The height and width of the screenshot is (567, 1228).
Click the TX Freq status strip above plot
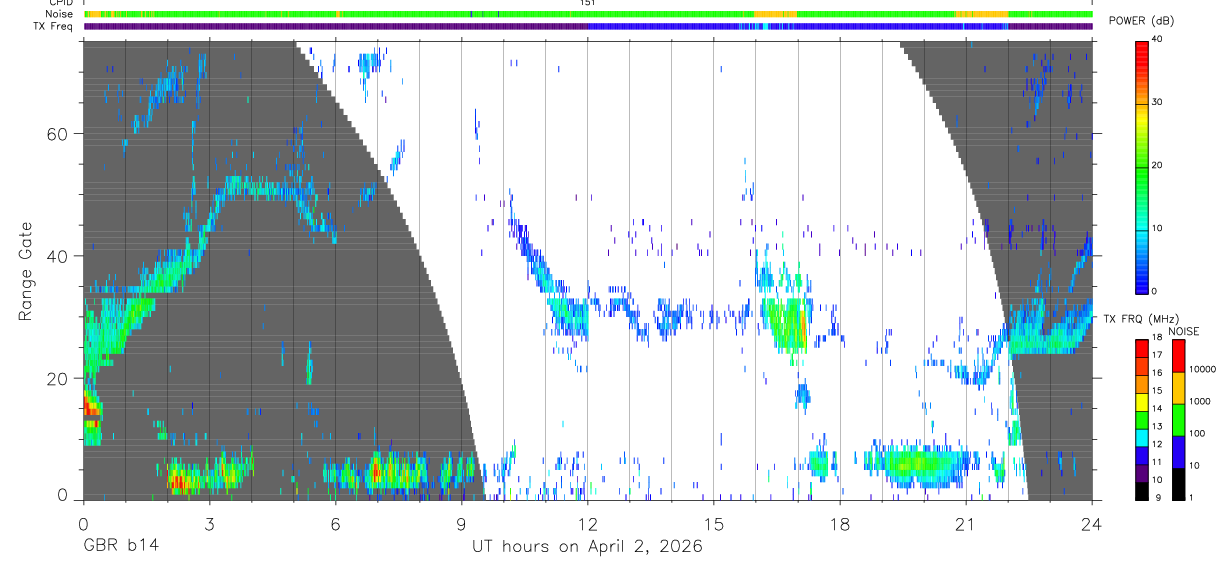588,26
